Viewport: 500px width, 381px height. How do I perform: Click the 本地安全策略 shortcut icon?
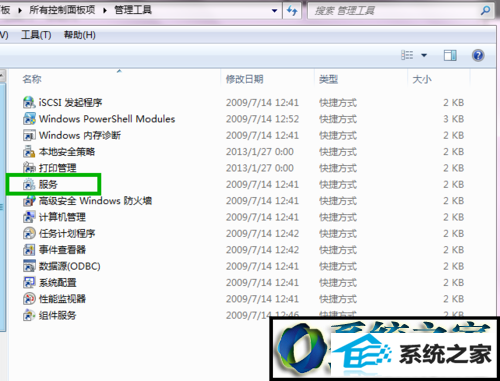pos(29,151)
